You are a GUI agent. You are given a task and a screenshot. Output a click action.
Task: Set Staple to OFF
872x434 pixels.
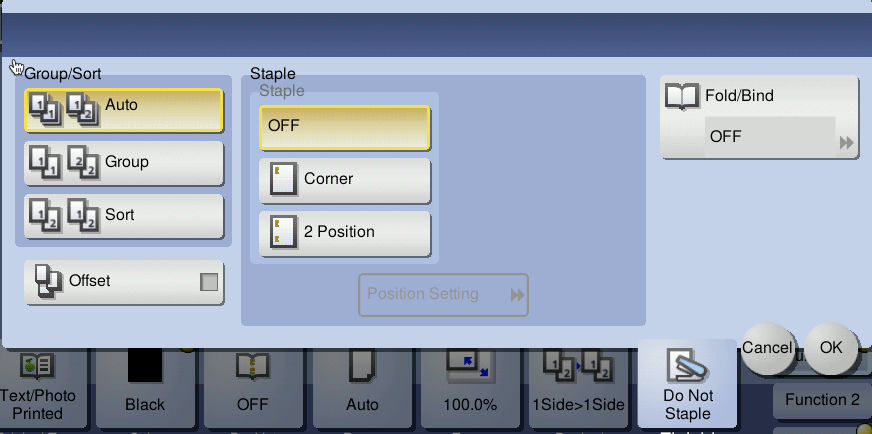coord(345,127)
